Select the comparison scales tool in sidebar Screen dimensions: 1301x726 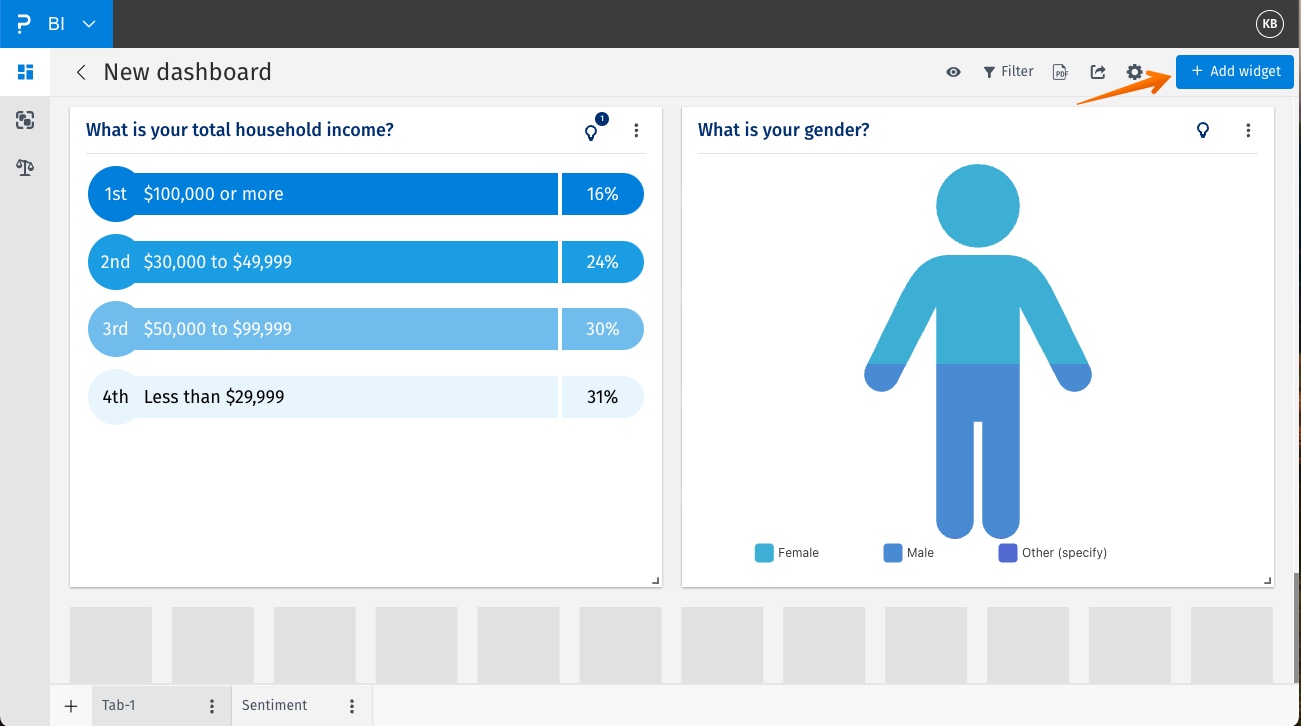tap(25, 168)
